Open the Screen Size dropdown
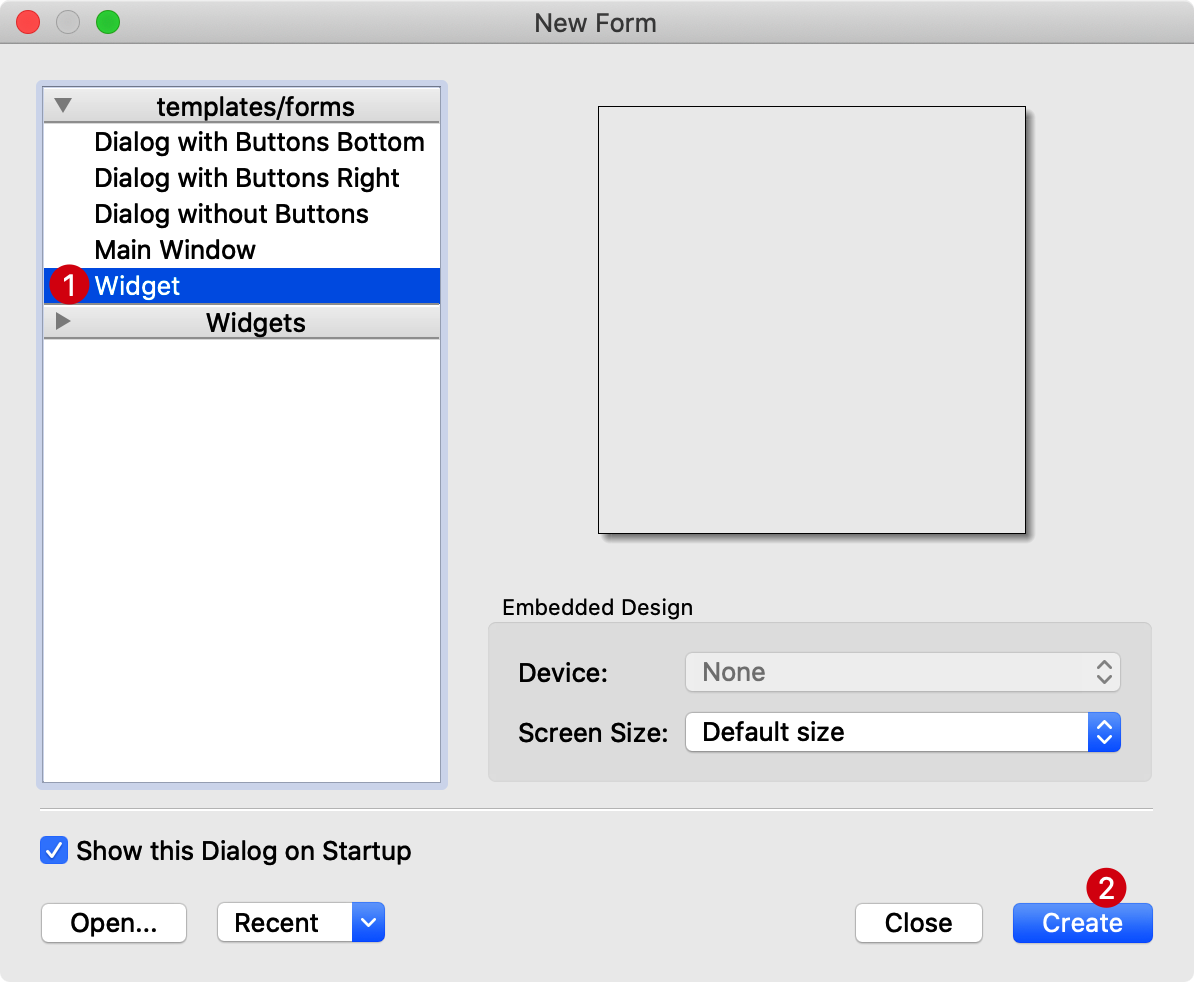The height and width of the screenshot is (982, 1194). [x=902, y=732]
